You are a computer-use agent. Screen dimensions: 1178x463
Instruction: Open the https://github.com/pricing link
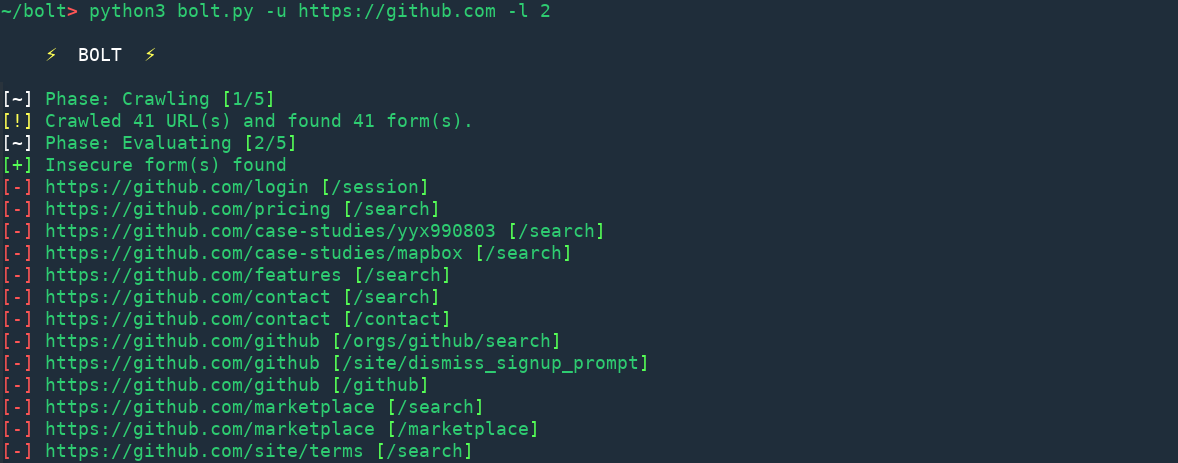[188, 209]
